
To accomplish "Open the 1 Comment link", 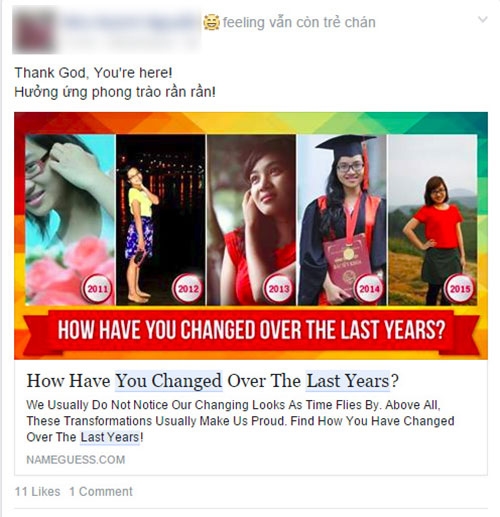I will click(x=101, y=491).
